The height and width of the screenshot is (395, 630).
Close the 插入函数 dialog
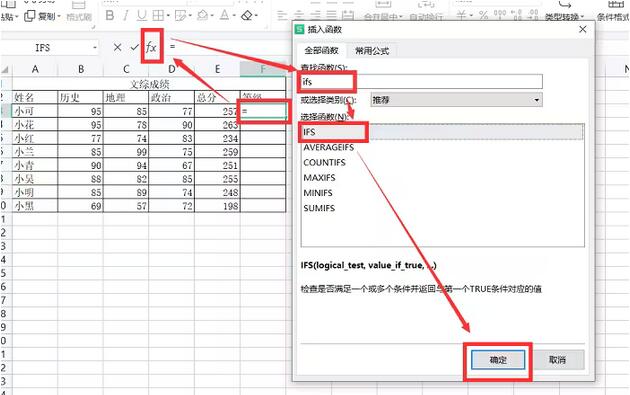(583, 29)
